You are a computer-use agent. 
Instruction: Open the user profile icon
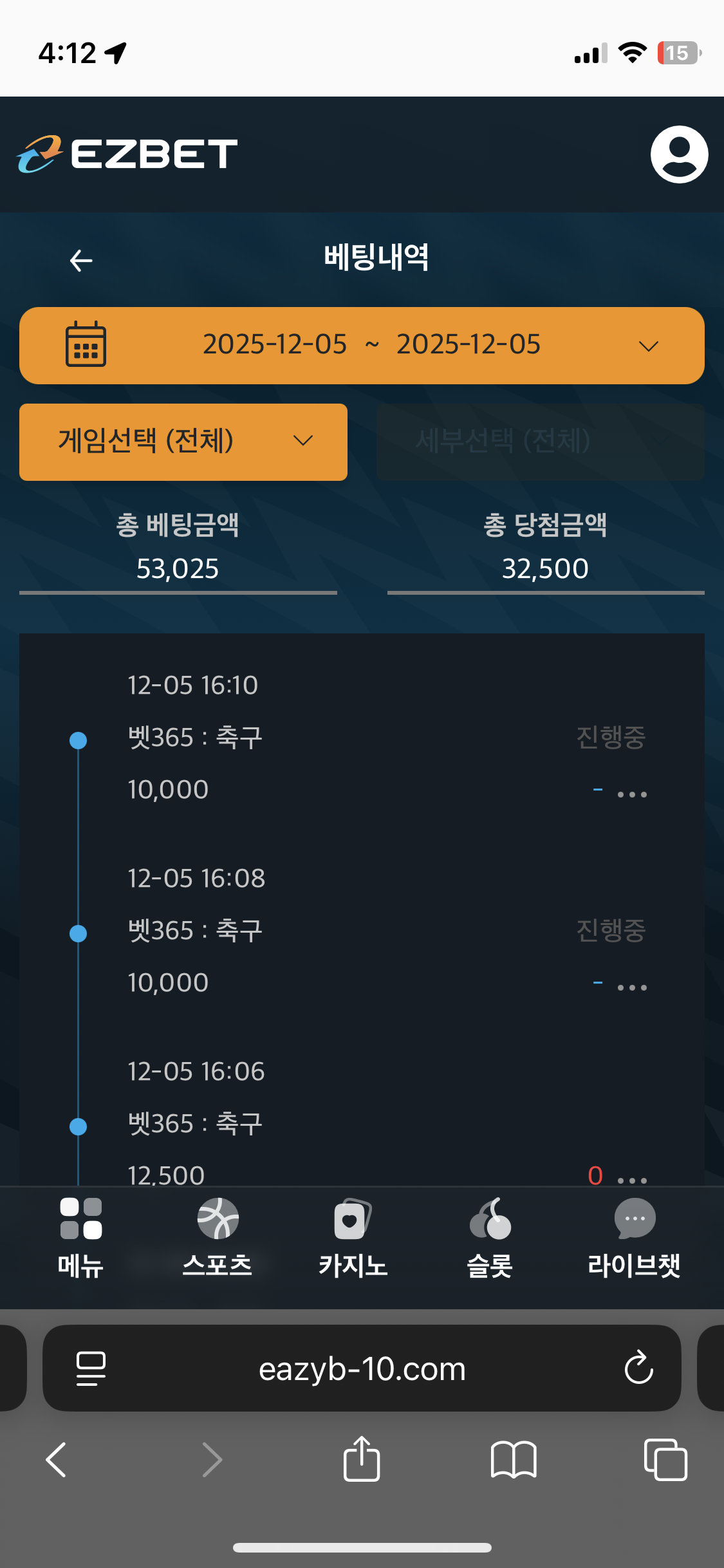coord(679,154)
